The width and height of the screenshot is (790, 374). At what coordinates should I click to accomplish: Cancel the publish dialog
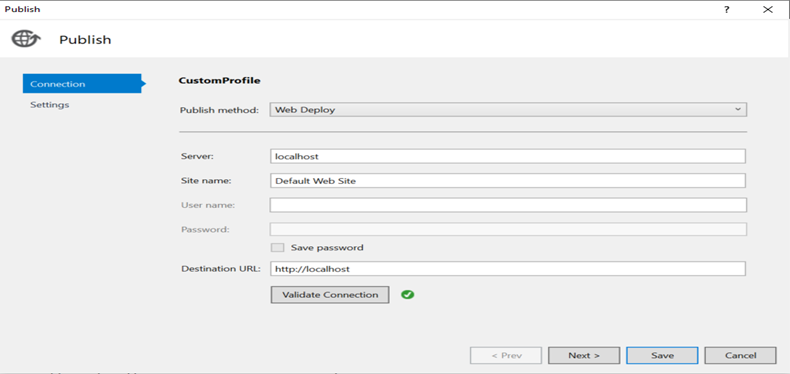740,355
